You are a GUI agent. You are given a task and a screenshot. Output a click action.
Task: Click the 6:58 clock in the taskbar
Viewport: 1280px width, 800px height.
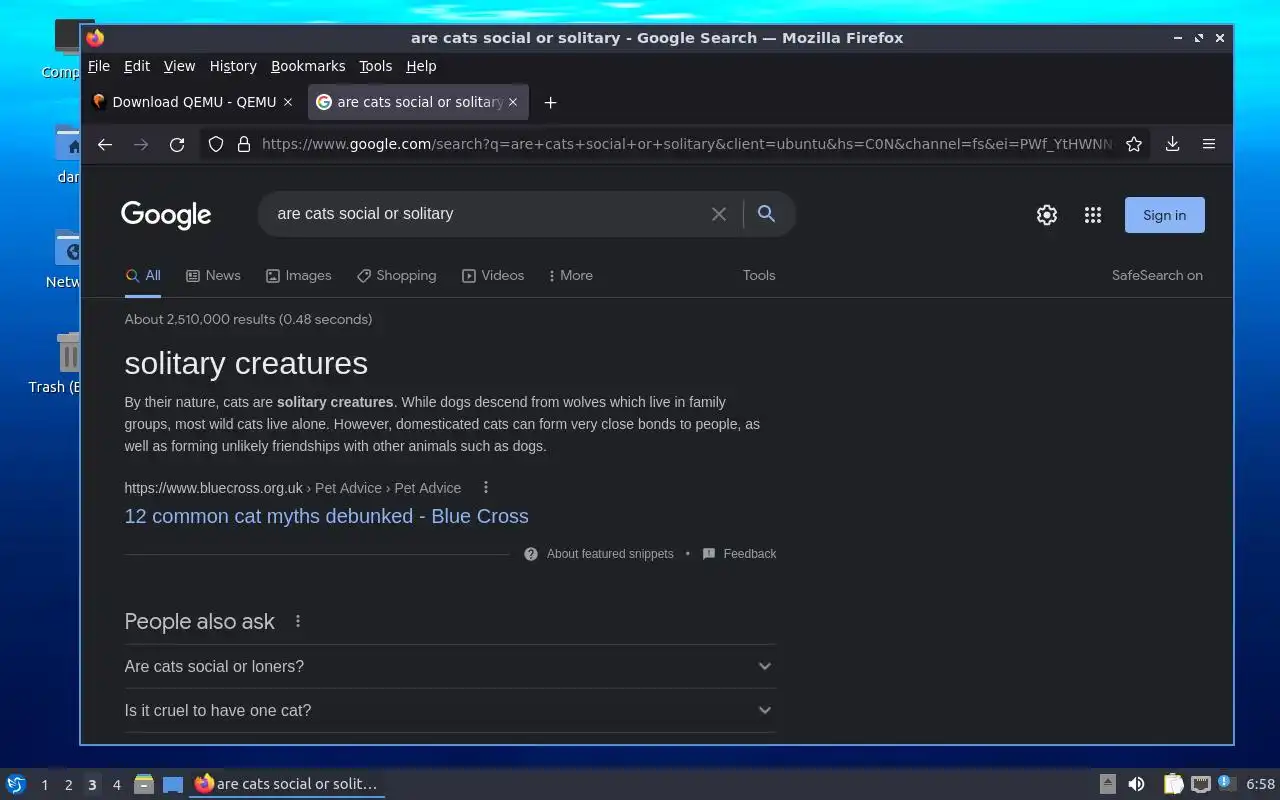click(1260, 784)
